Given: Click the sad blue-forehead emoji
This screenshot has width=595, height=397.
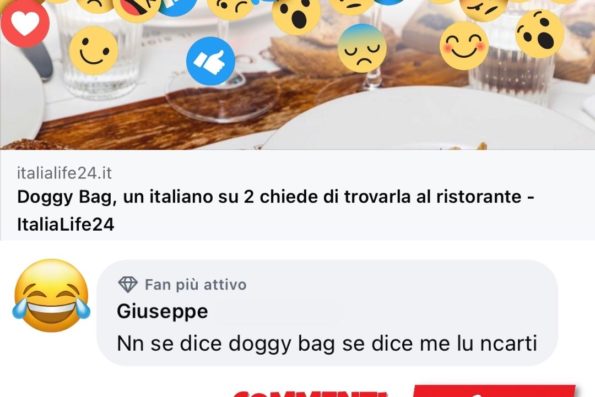Looking at the screenshot, I should click(362, 48).
